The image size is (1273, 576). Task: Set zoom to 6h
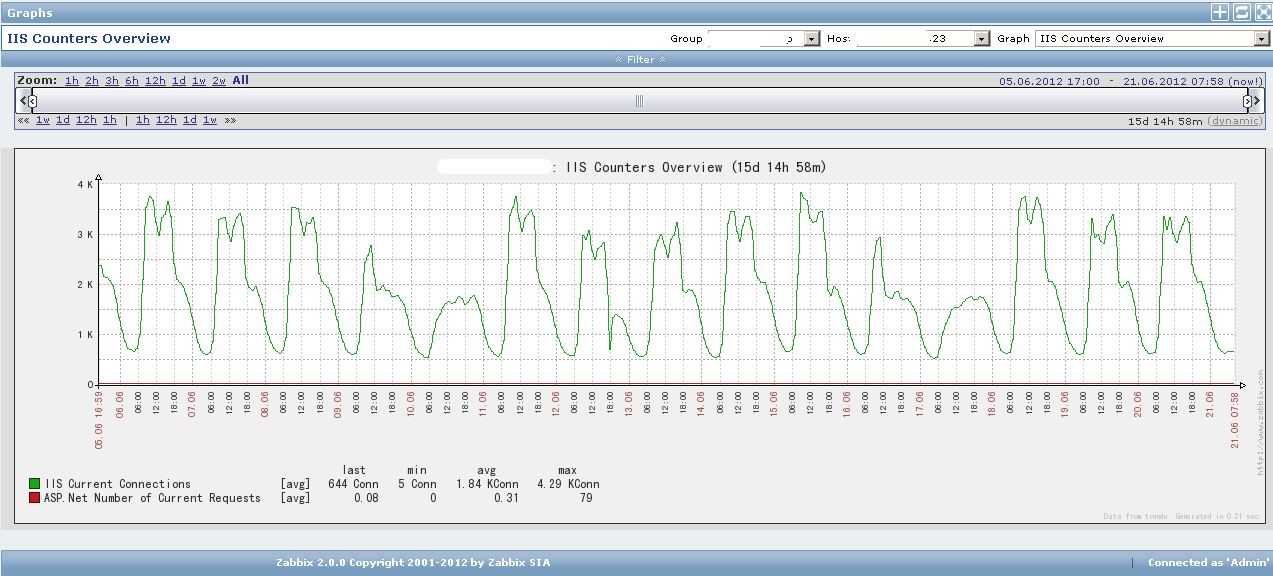132,81
